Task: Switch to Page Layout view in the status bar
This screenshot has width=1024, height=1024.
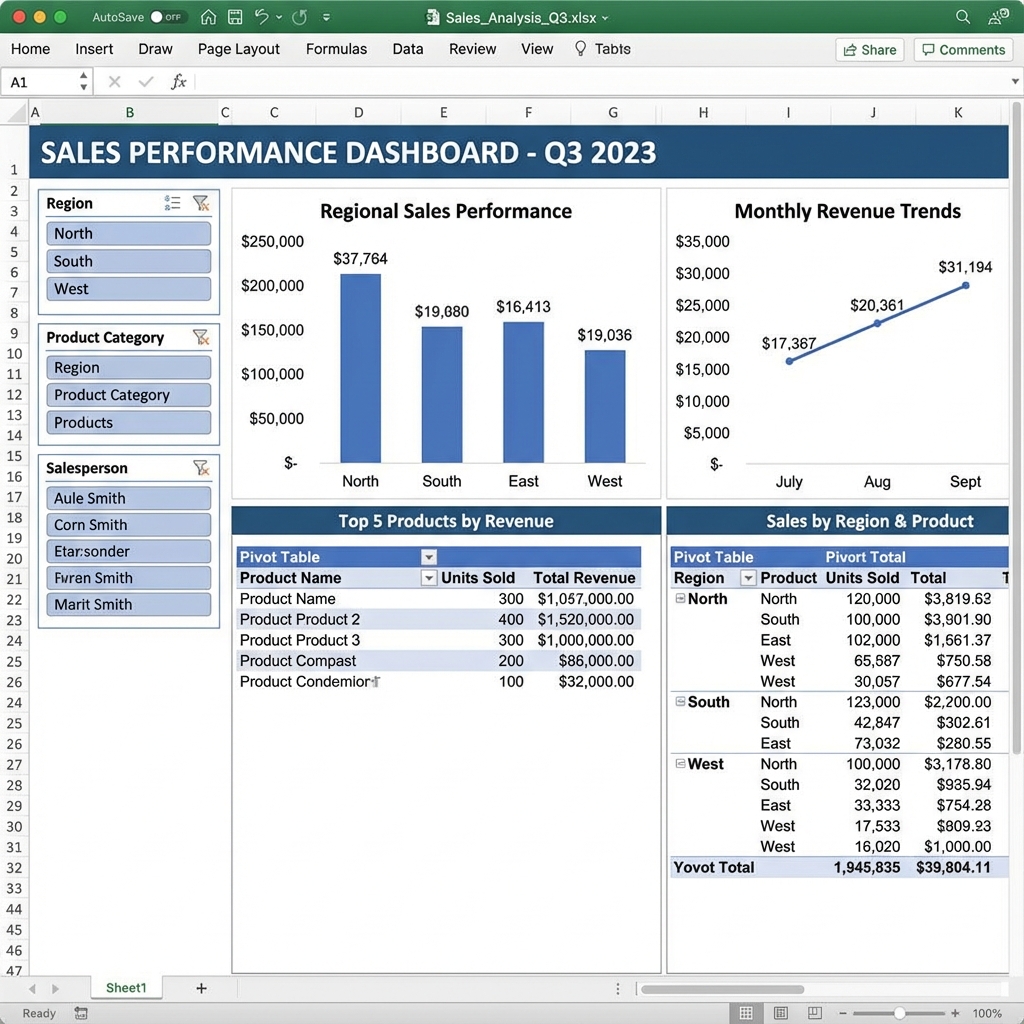Action: point(781,1013)
